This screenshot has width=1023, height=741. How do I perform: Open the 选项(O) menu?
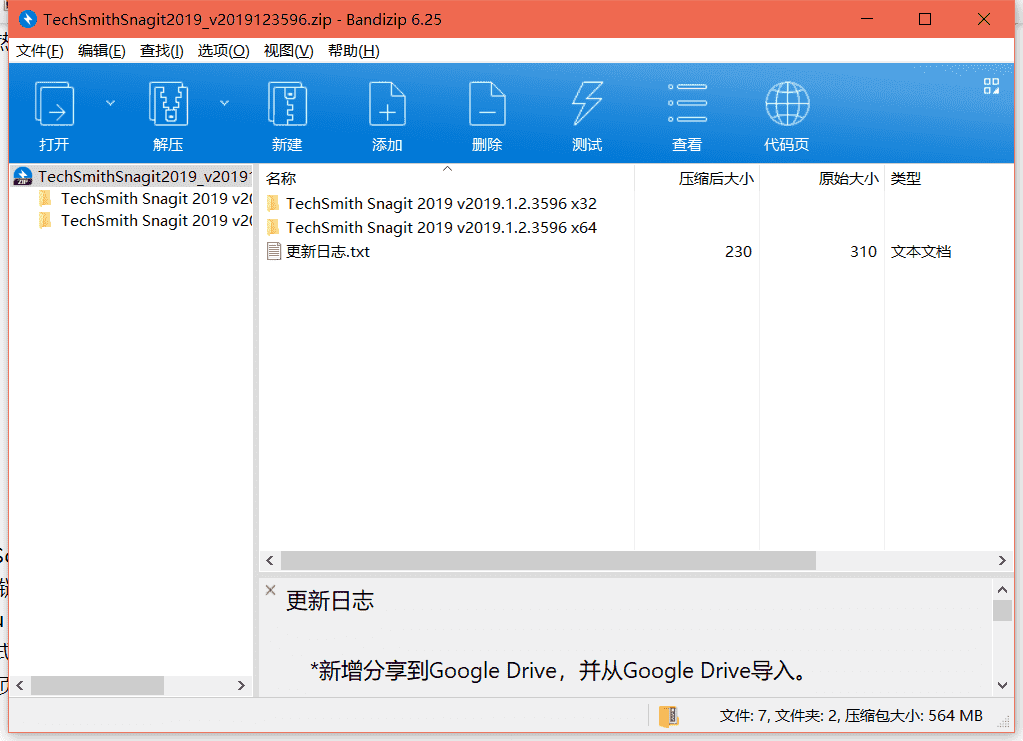pos(224,51)
